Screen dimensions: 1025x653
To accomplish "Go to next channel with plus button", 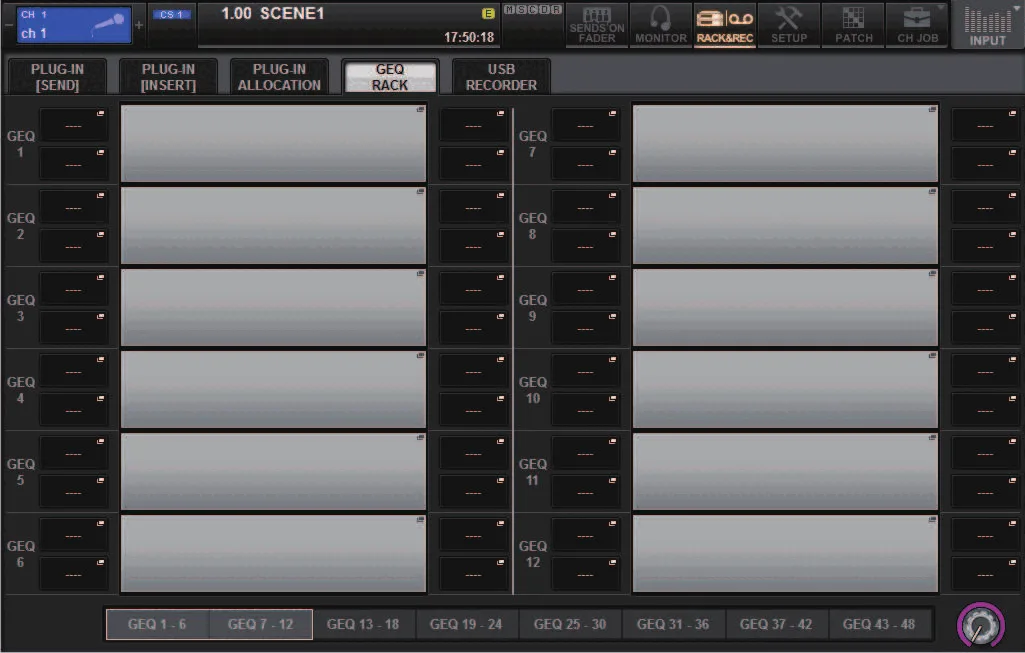I will 139,25.
